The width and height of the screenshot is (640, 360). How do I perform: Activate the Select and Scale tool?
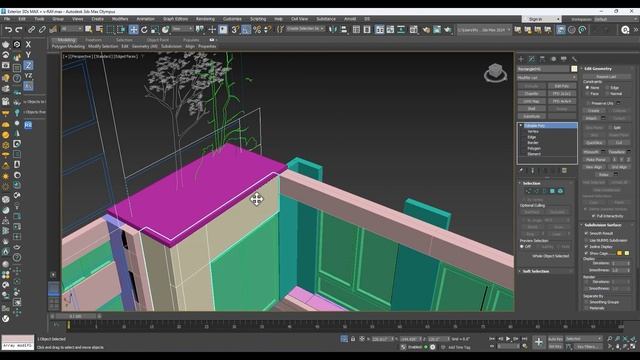pyautogui.click(x=155, y=29)
